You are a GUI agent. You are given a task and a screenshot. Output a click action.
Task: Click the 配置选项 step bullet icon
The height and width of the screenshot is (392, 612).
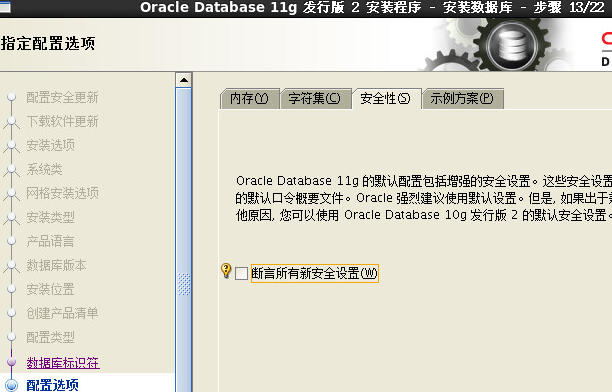pos(12,385)
